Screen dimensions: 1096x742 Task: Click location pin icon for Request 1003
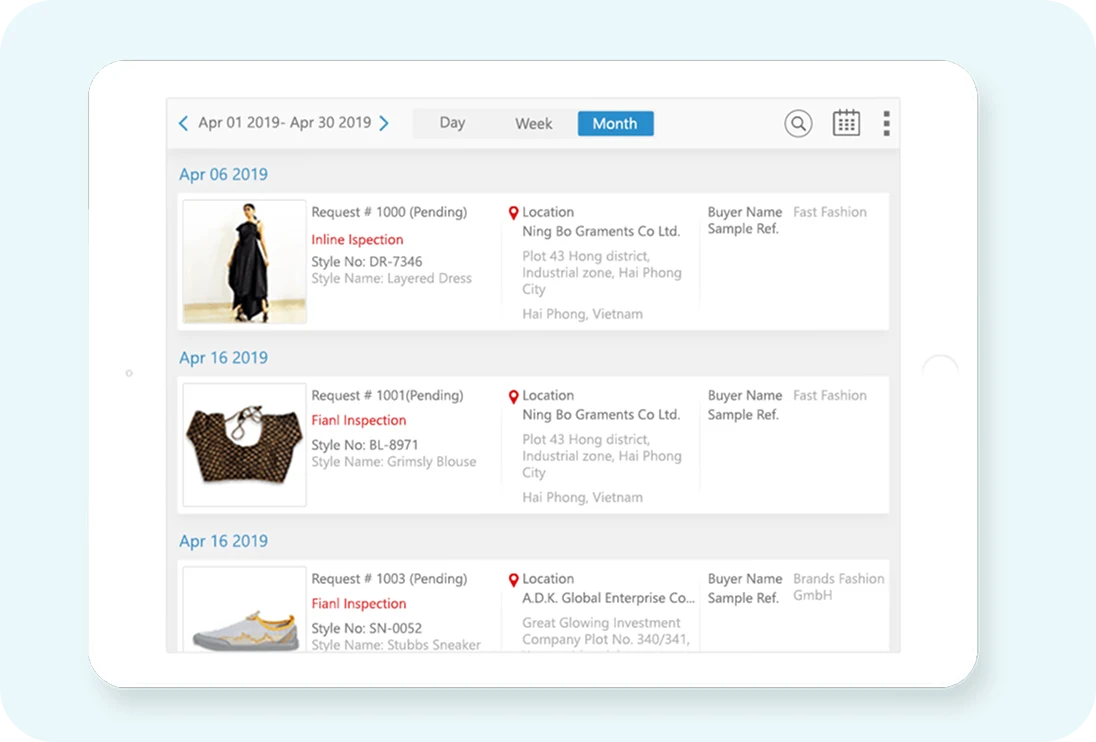click(514, 580)
